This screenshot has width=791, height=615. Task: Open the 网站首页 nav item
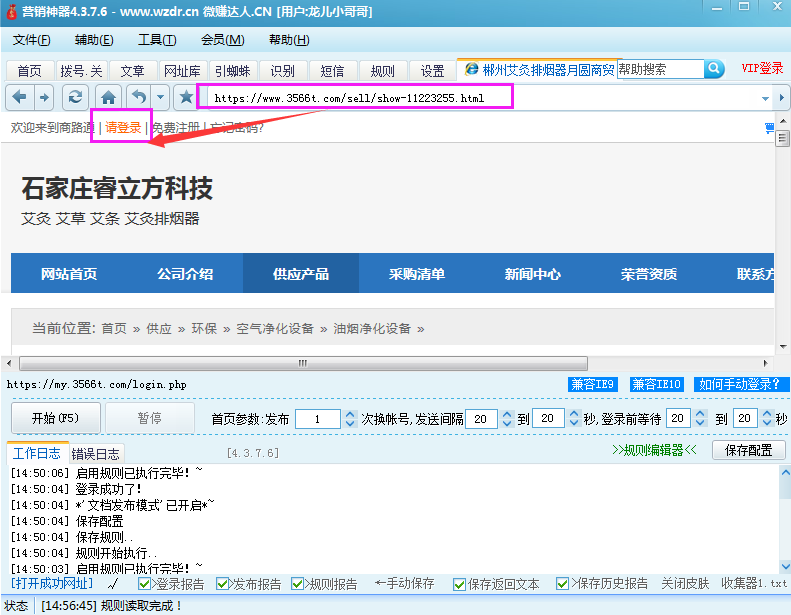click(69, 274)
